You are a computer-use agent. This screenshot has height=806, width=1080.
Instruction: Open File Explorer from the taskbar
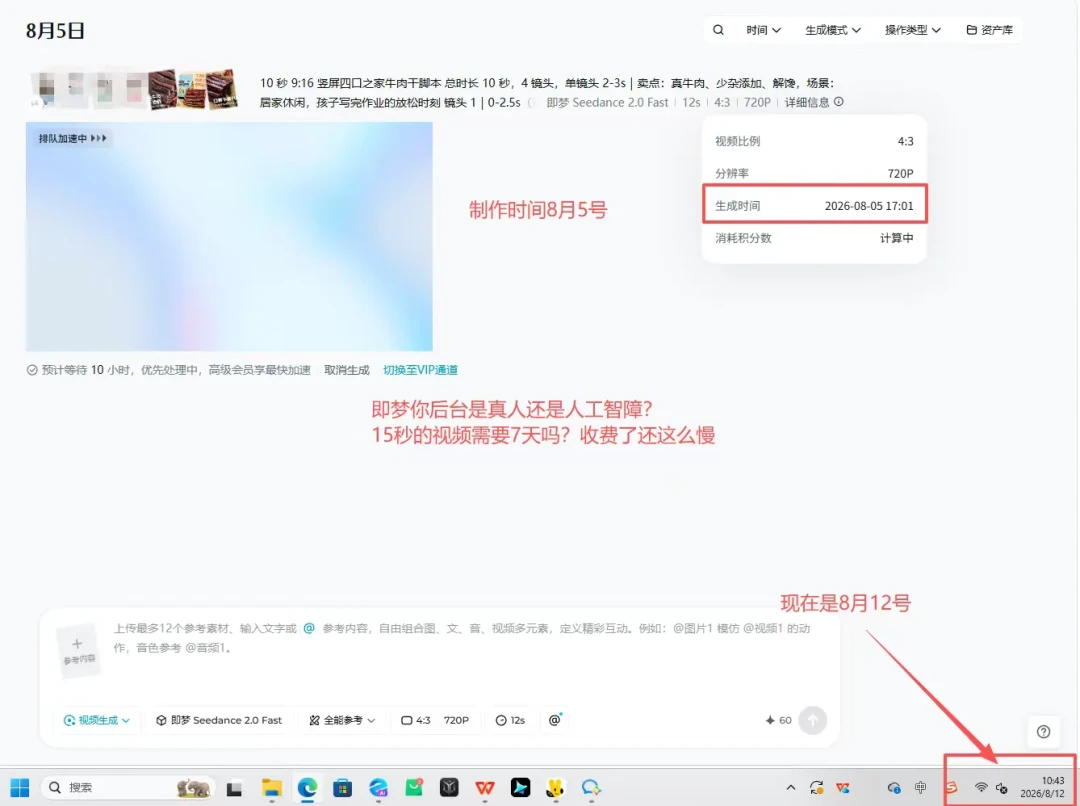point(271,787)
